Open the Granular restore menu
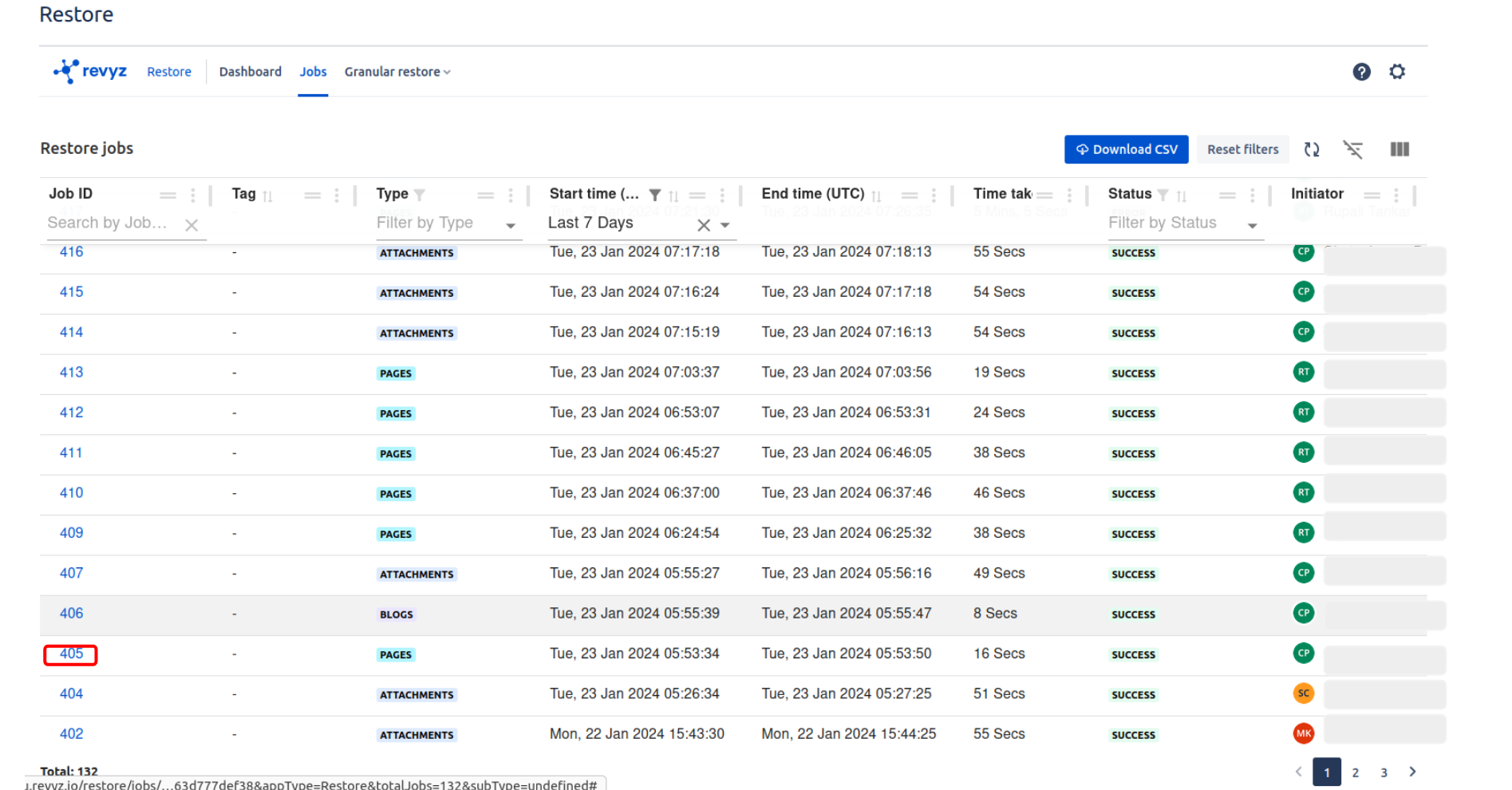 [397, 72]
